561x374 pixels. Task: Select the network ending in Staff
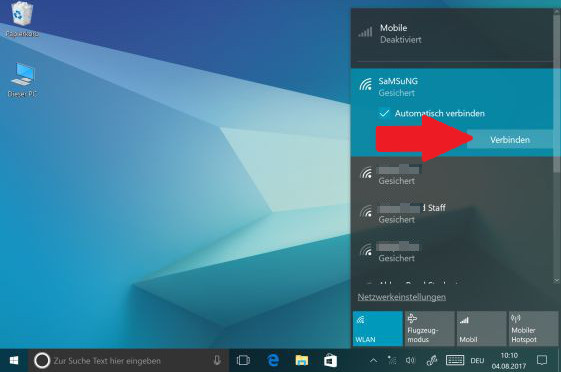click(452, 213)
